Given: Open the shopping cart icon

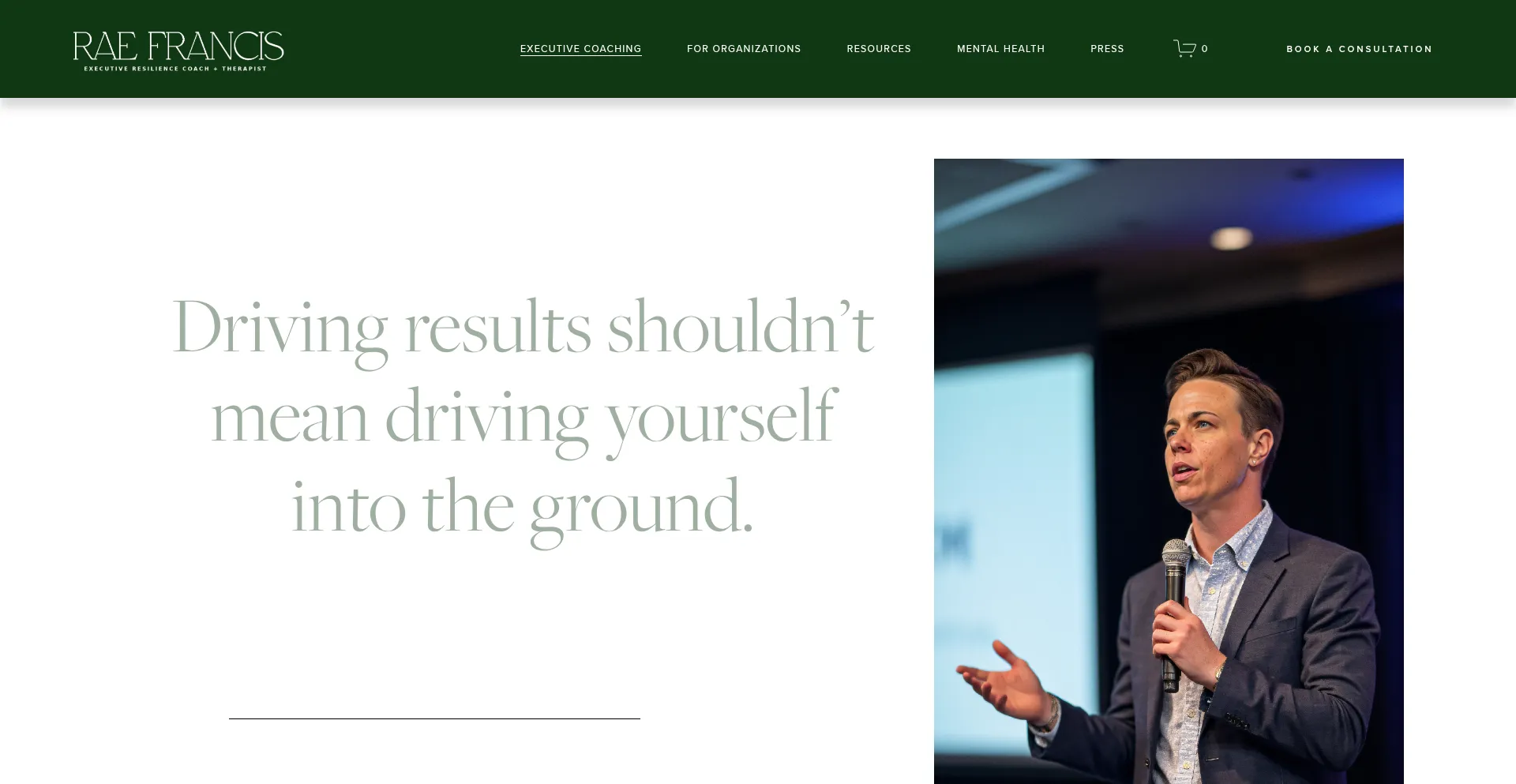Looking at the screenshot, I should coord(1184,49).
